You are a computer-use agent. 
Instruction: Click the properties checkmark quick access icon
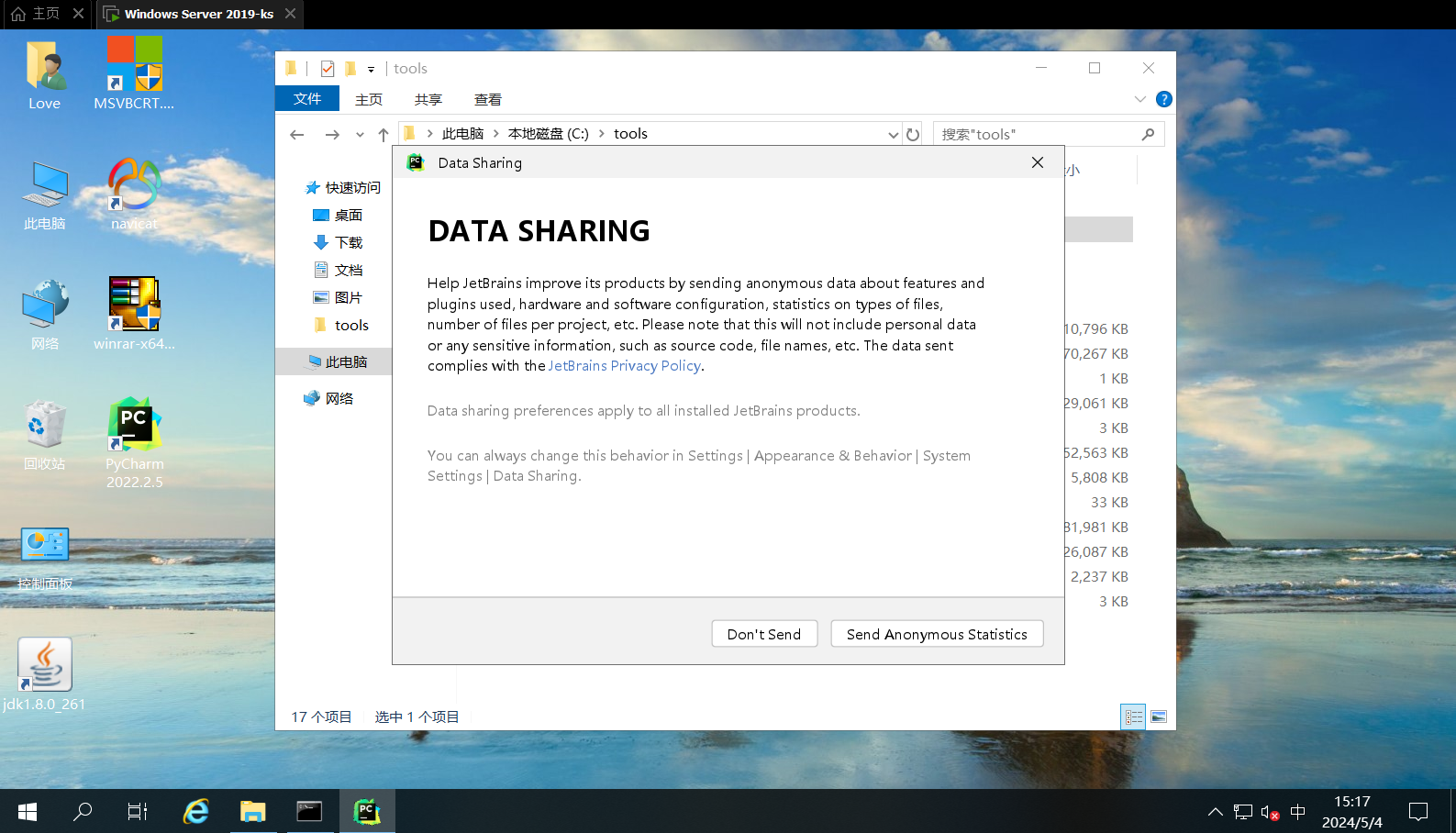[x=328, y=69]
